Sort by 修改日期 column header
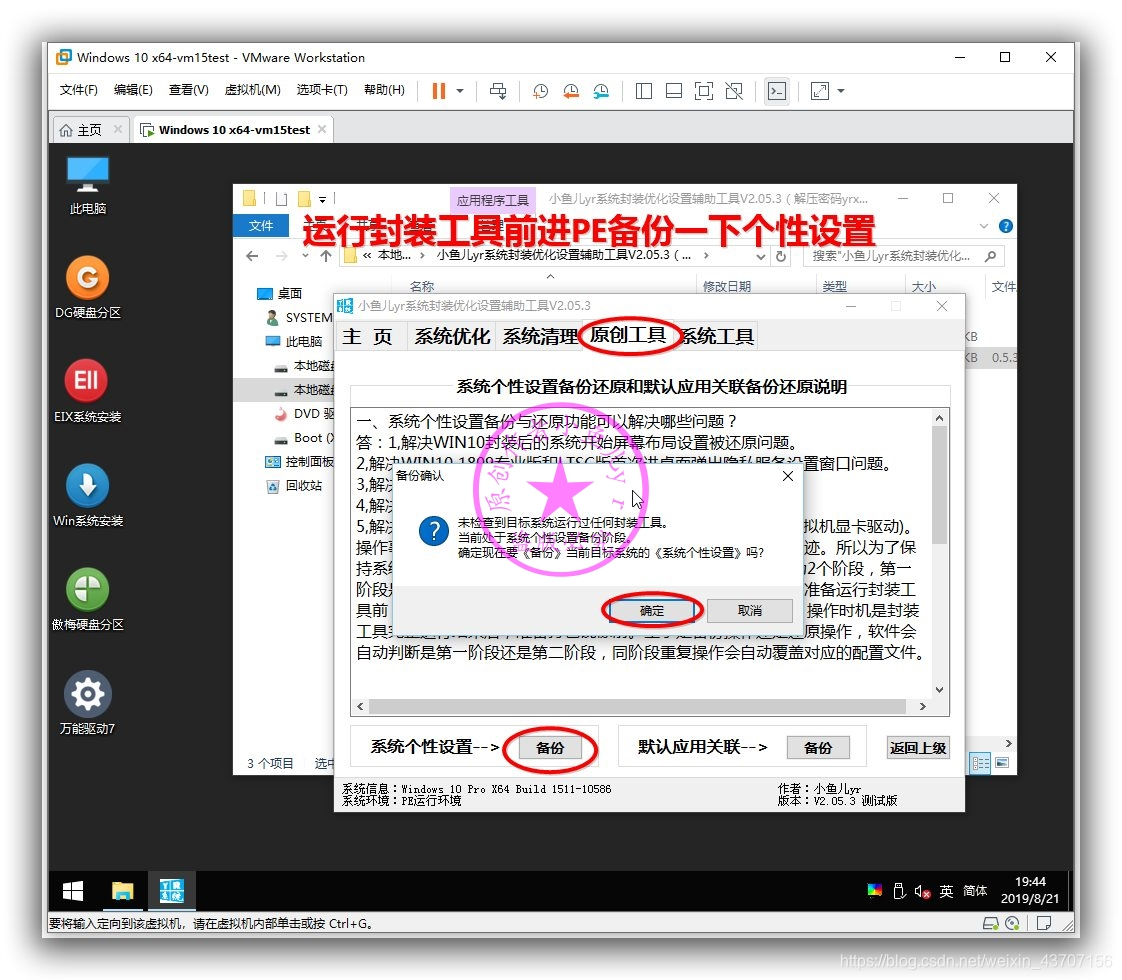The width and height of the screenshot is (1122, 980). (x=727, y=286)
